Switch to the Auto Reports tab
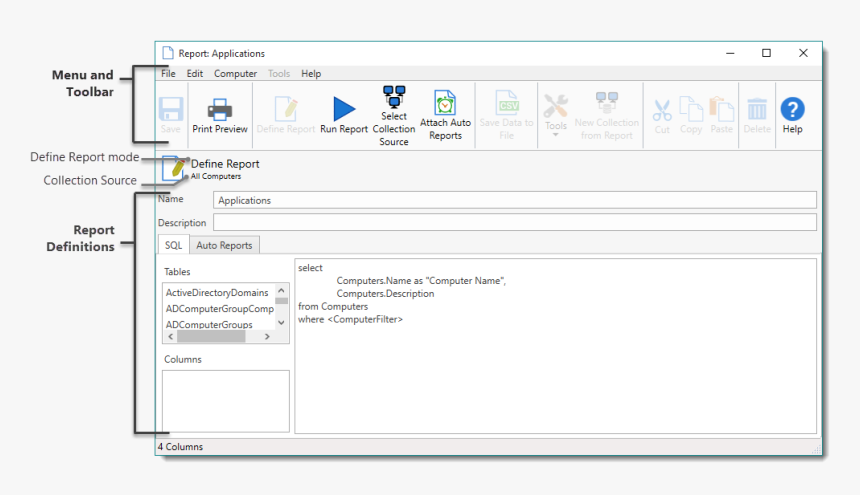 225,245
